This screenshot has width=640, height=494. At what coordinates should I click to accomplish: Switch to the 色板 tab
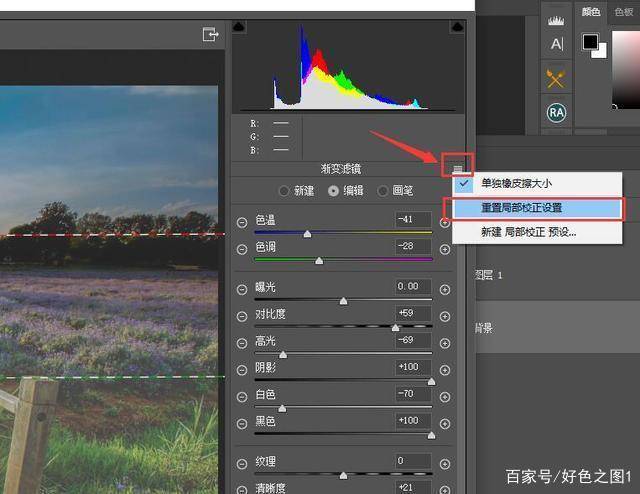point(624,12)
